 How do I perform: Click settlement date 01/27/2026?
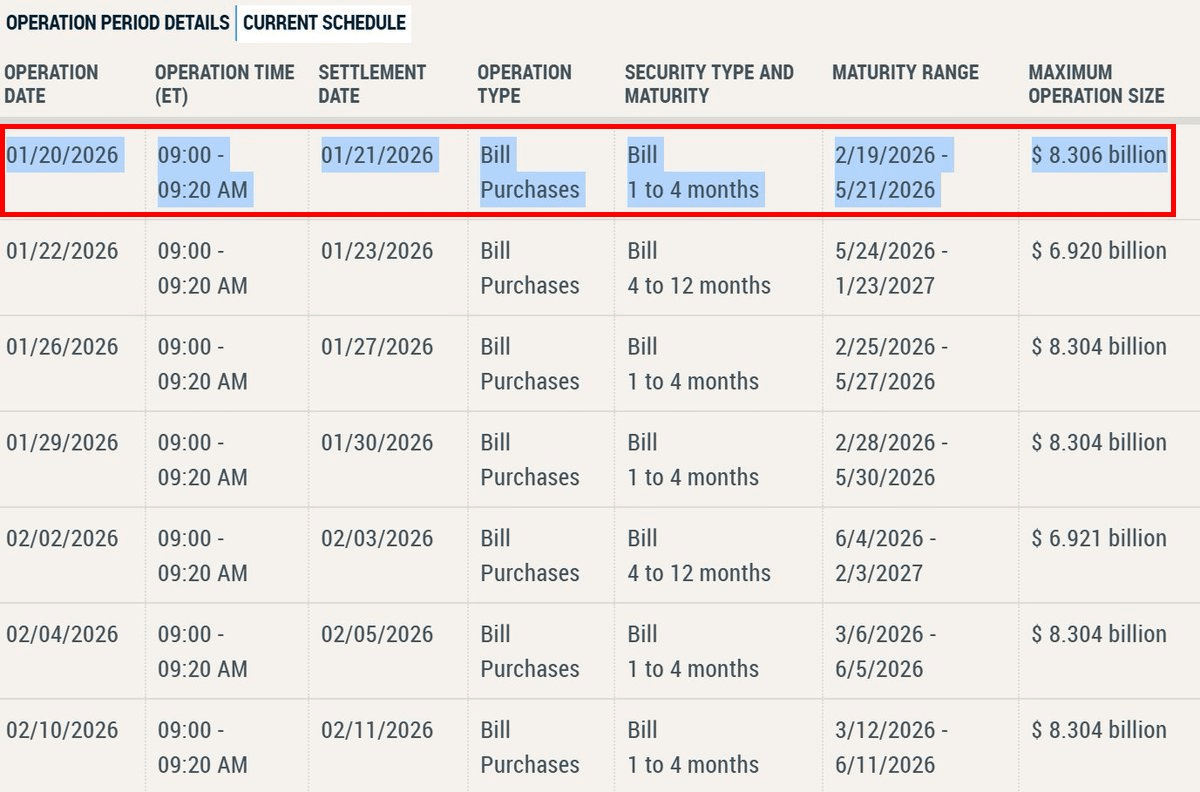(377, 347)
